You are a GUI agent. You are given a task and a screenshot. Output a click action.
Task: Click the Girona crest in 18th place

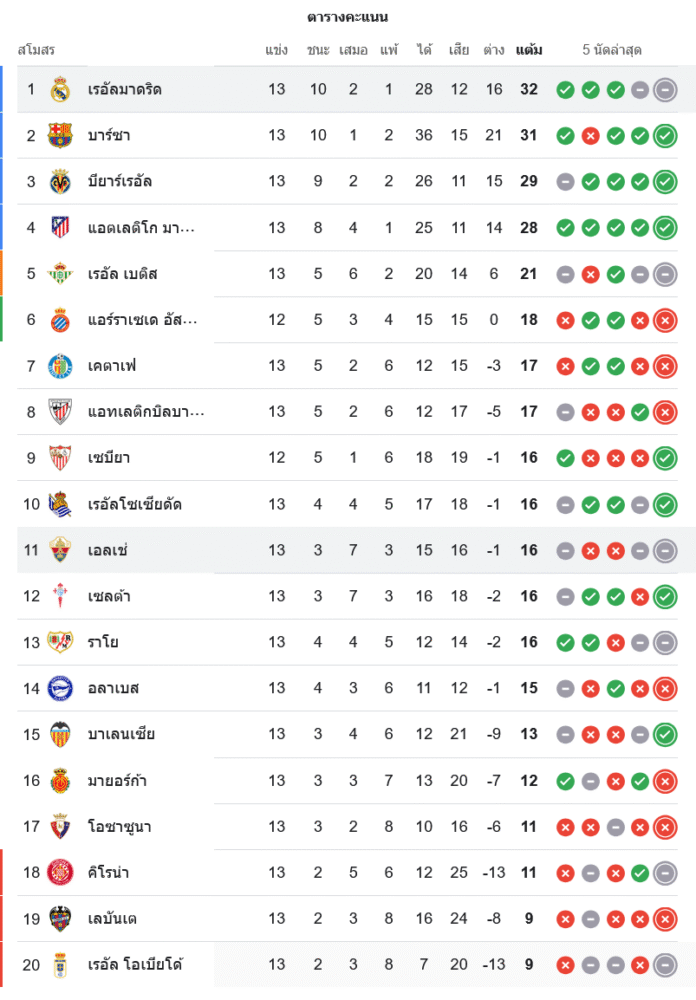point(60,872)
